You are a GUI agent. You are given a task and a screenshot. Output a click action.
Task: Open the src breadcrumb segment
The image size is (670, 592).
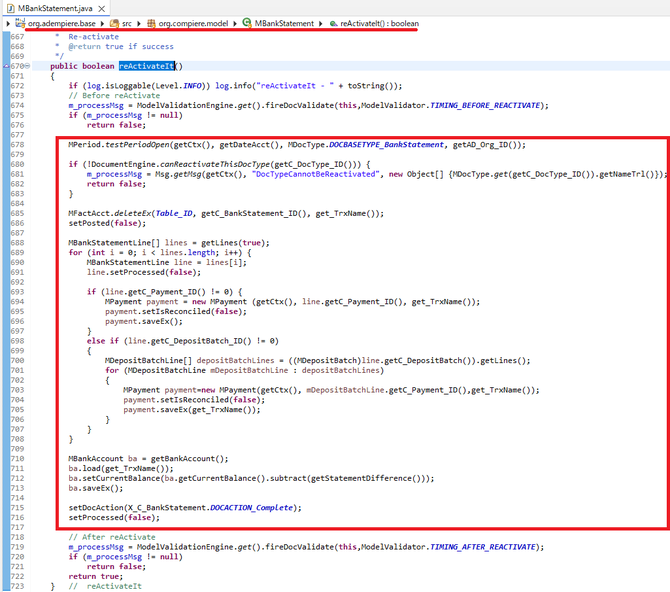coord(126,24)
